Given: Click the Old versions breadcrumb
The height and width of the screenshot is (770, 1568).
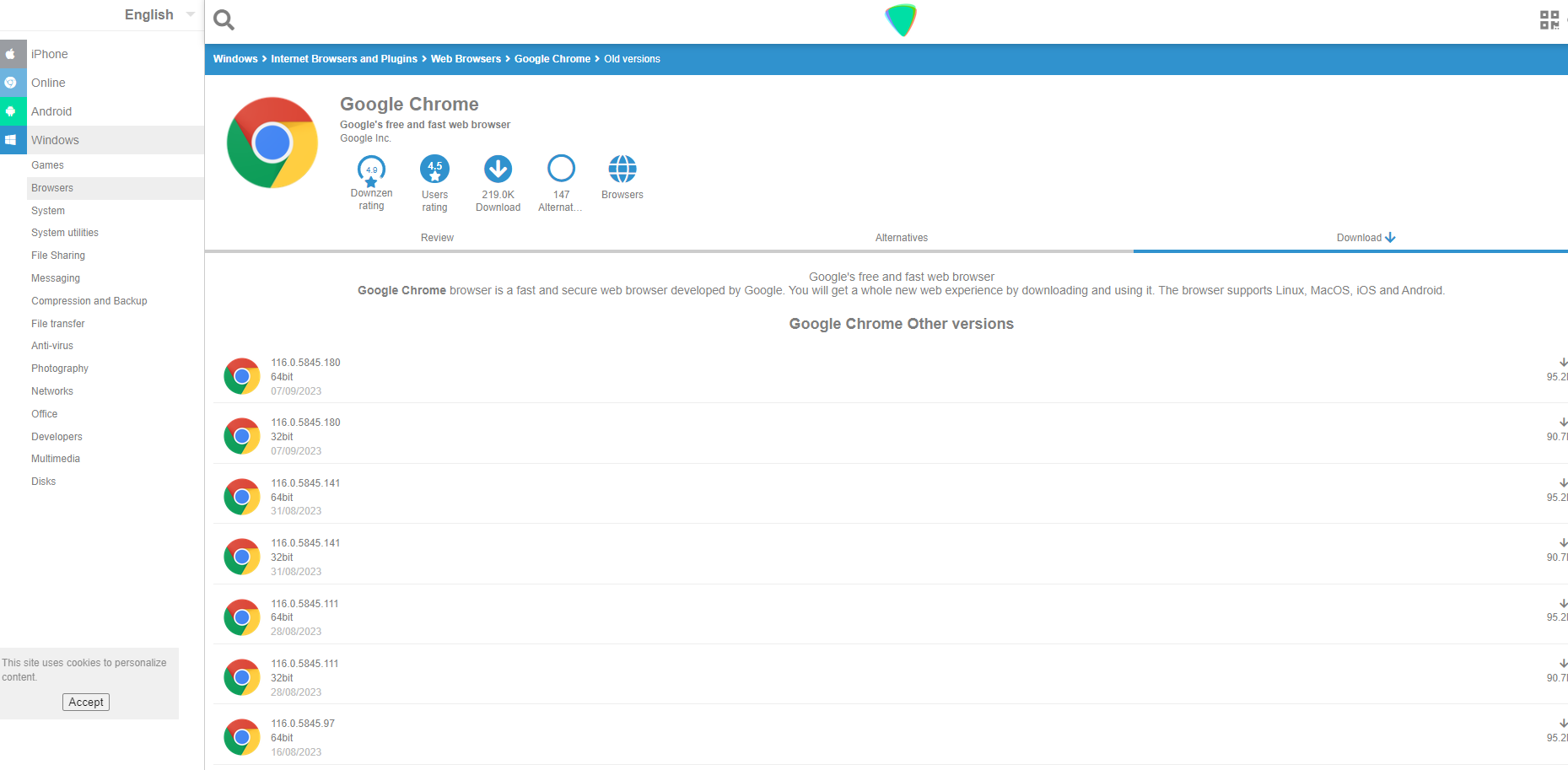Looking at the screenshot, I should pos(632,59).
